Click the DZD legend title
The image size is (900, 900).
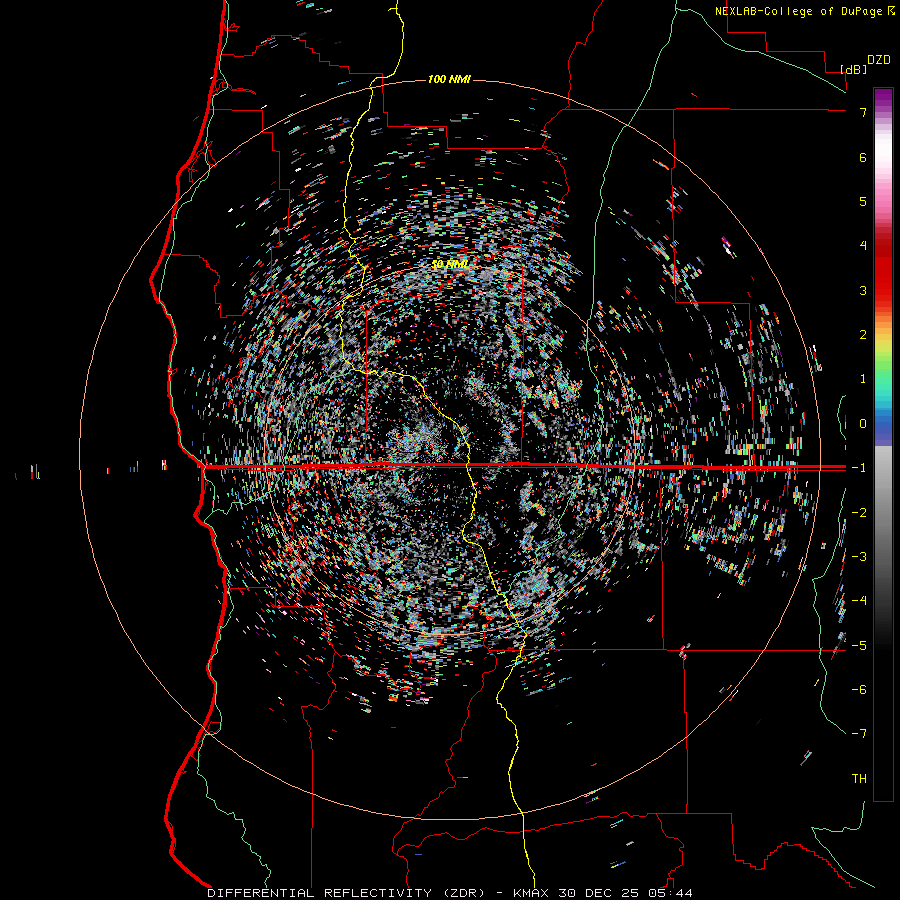point(879,60)
